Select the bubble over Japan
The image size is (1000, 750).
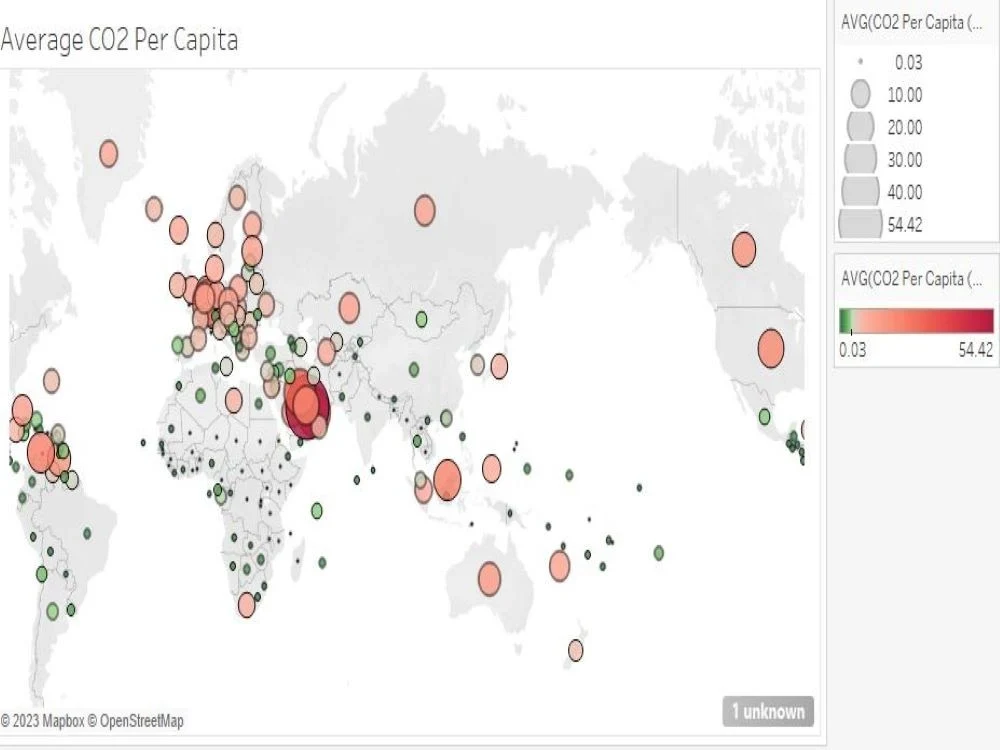[x=499, y=366]
